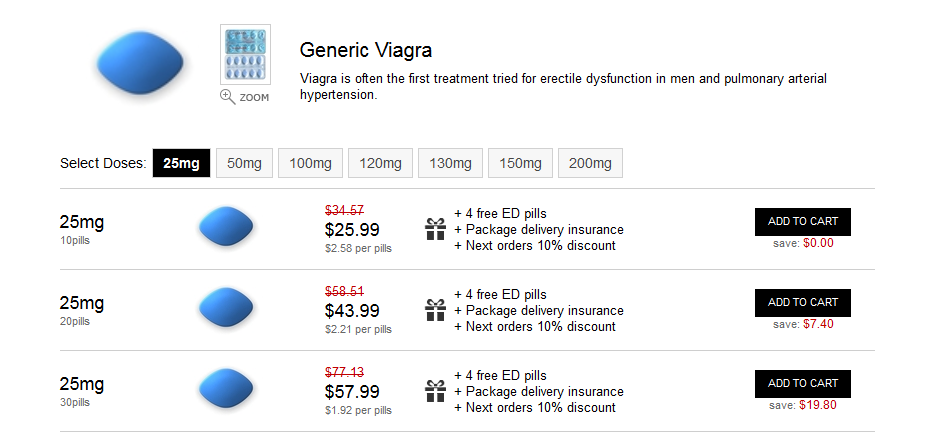
Task: Add 10 pills $25.99 pack to cart
Action: [803, 222]
